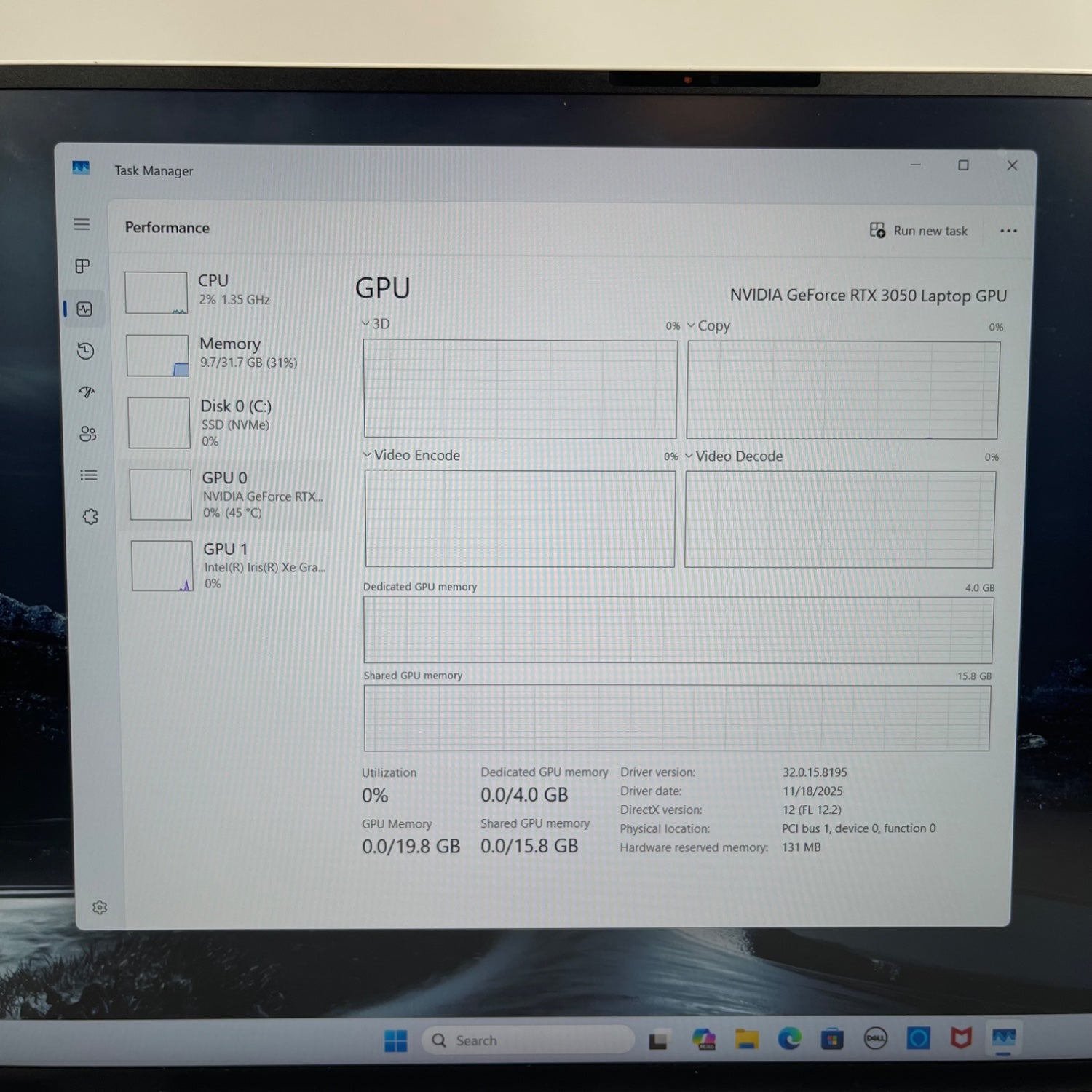
Task: Click the Dedicated GPU memory graph
Action: pos(678,630)
